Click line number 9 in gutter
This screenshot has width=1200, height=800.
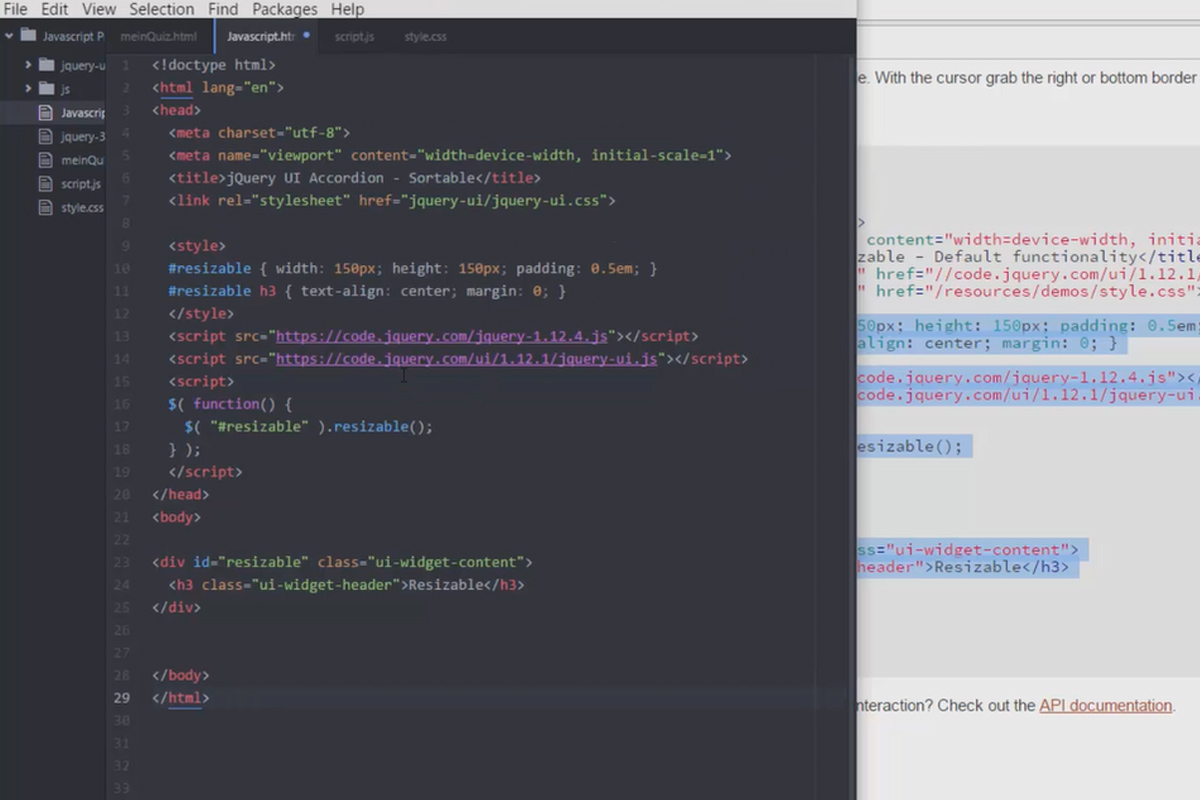pos(125,246)
